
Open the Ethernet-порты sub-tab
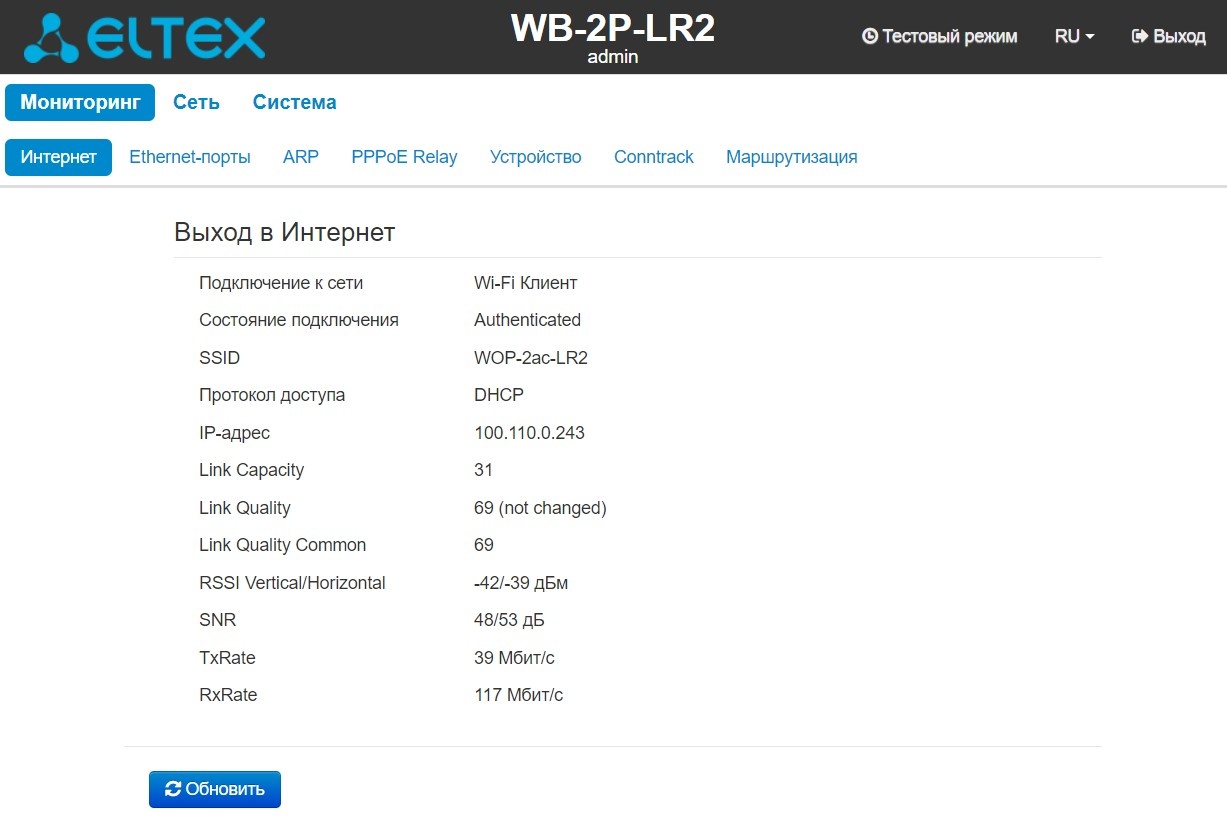coord(190,157)
